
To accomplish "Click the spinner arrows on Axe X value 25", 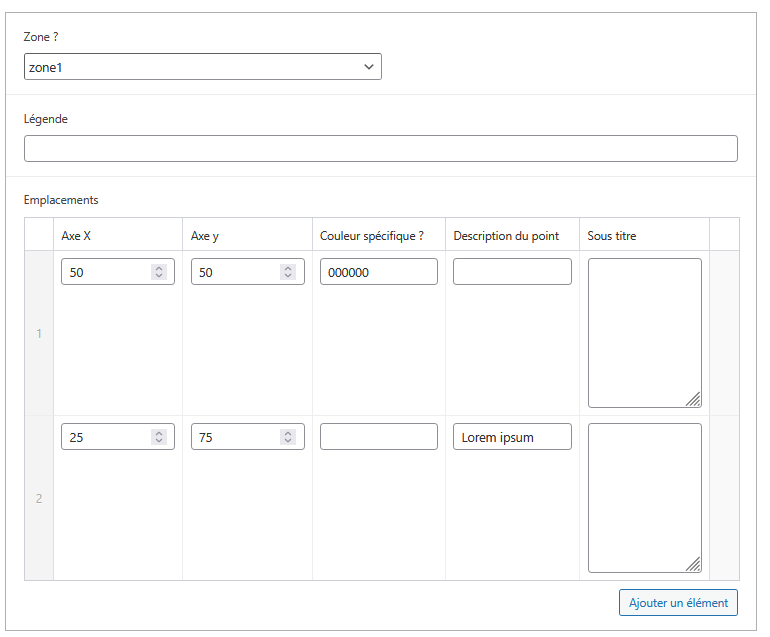I will click(x=158, y=437).
